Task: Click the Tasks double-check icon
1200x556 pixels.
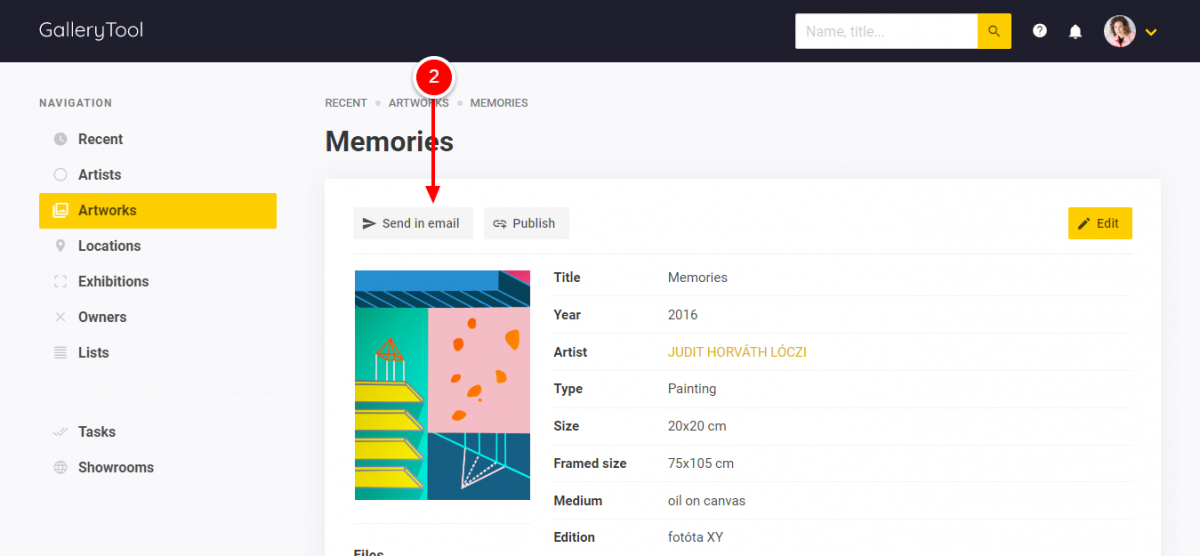Action: tap(60, 432)
